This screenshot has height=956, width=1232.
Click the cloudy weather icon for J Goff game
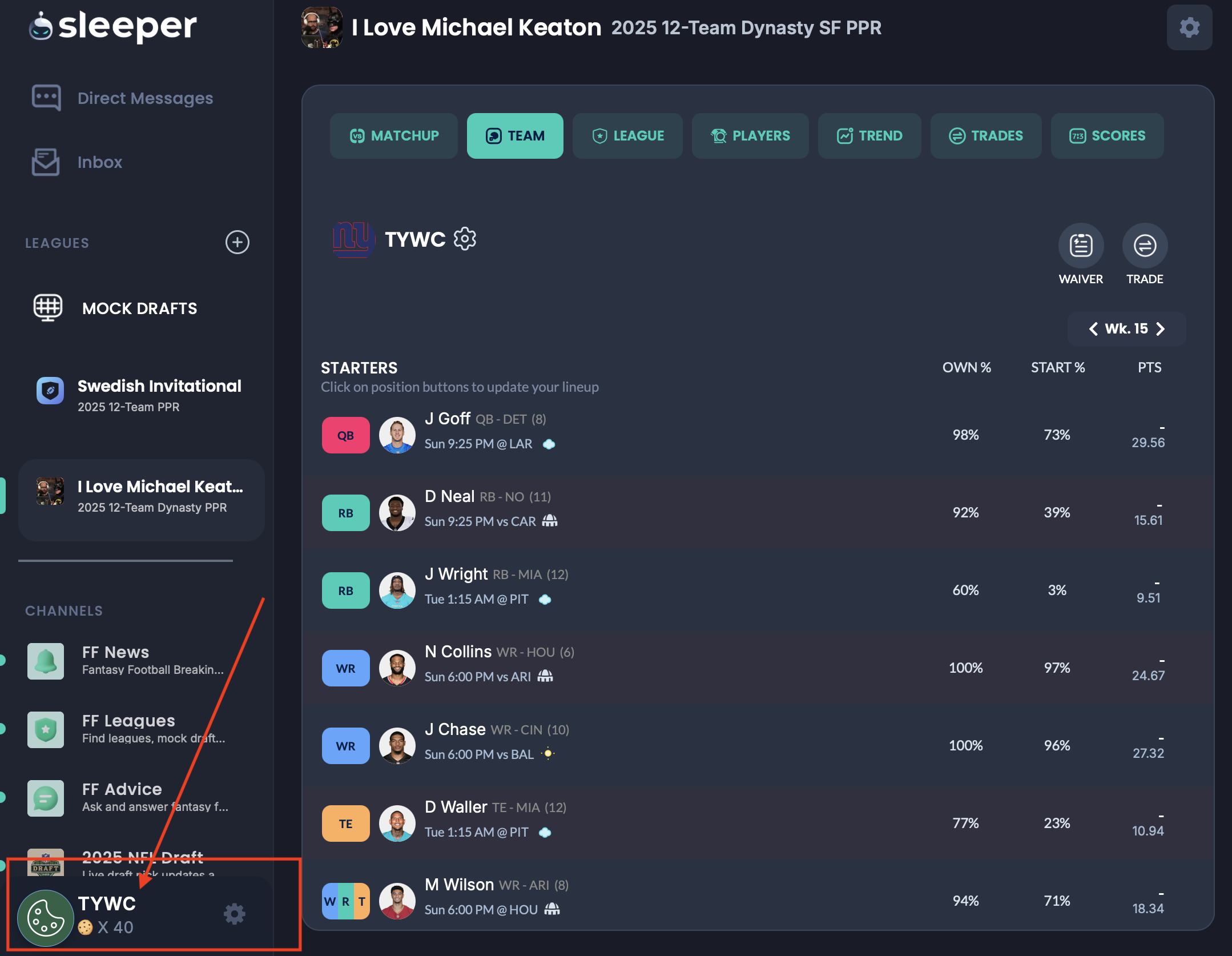[549, 444]
